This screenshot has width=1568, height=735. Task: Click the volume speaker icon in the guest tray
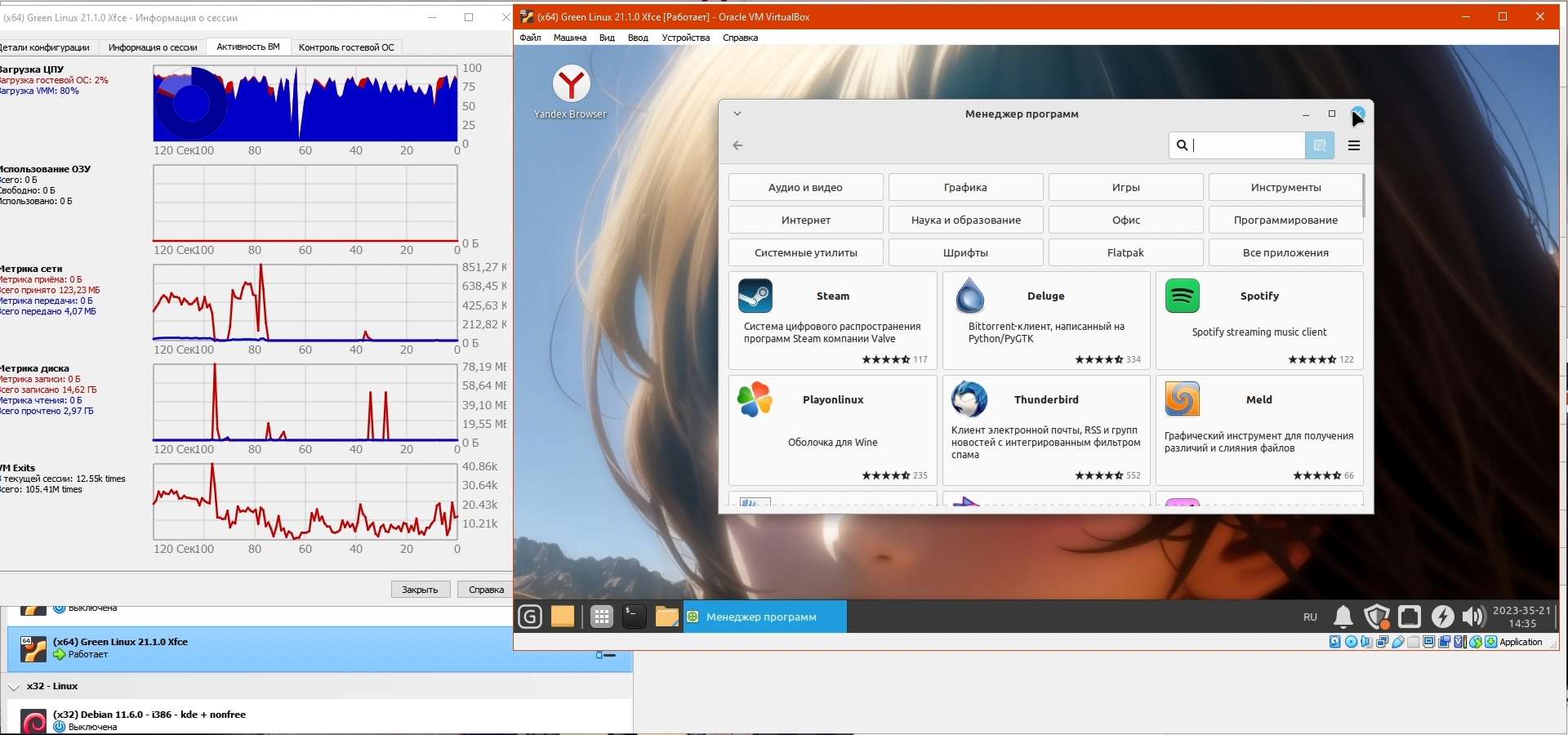[1473, 617]
